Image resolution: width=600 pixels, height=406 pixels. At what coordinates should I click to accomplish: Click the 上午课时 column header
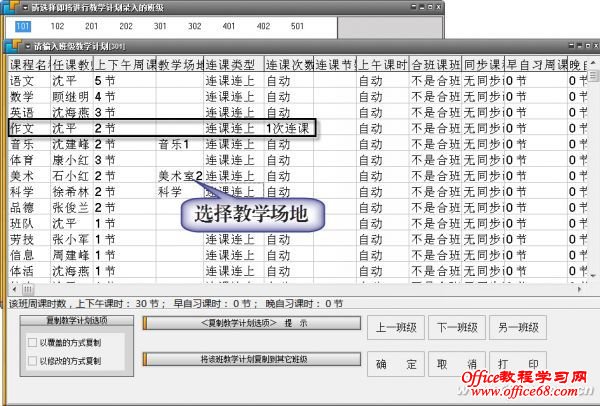(x=383, y=65)
